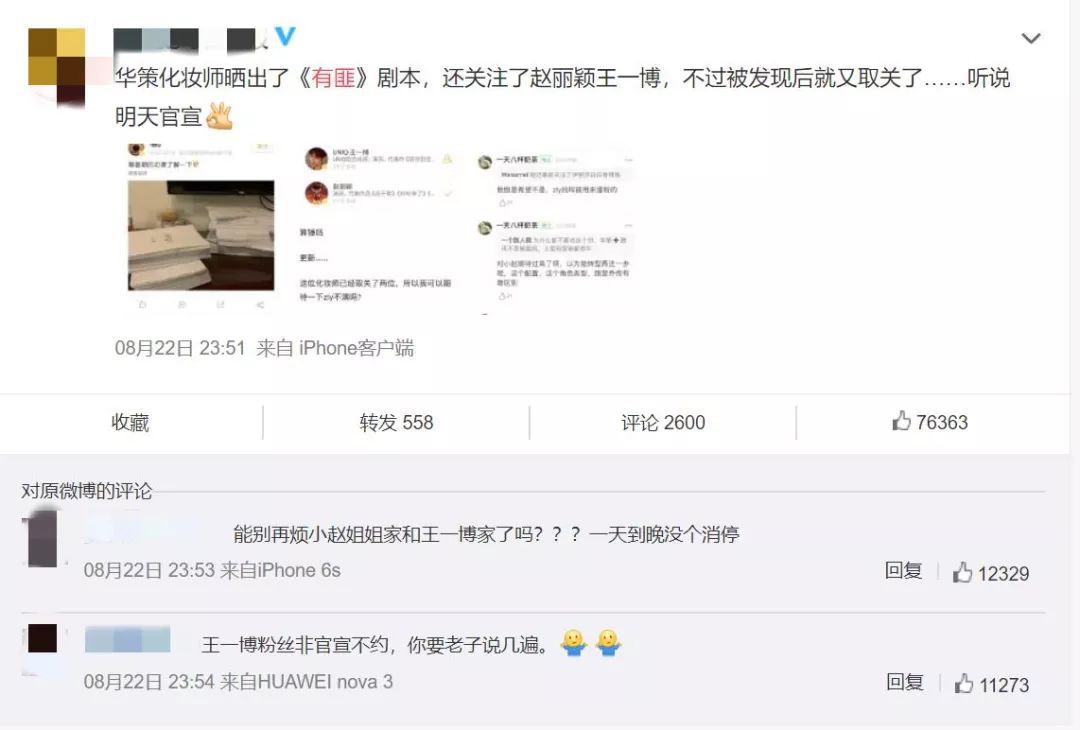
Task: Click the 08月22日 23:51 post timestamp
Action: (x=180, y=348)
